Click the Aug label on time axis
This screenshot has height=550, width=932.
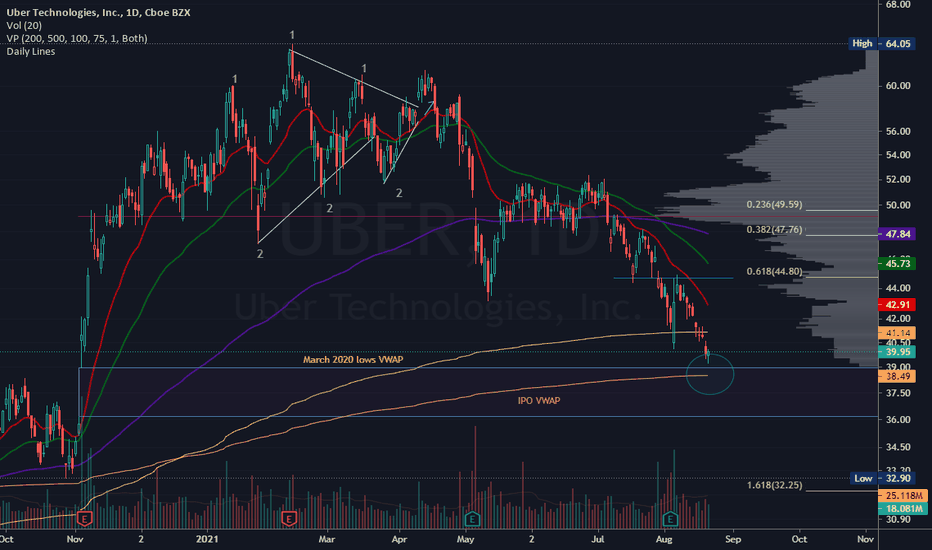[664, 539]
